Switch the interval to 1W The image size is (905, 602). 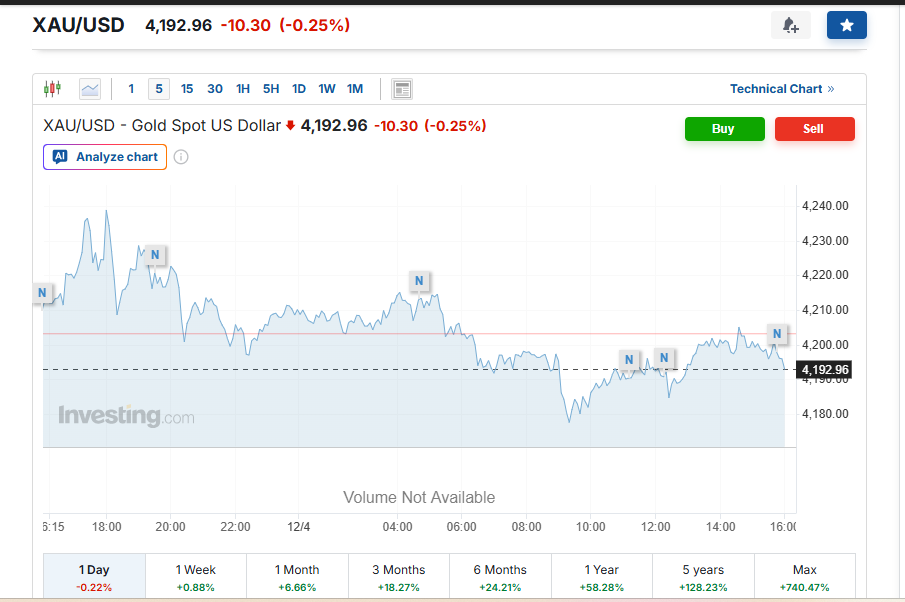tap(327, 89)
